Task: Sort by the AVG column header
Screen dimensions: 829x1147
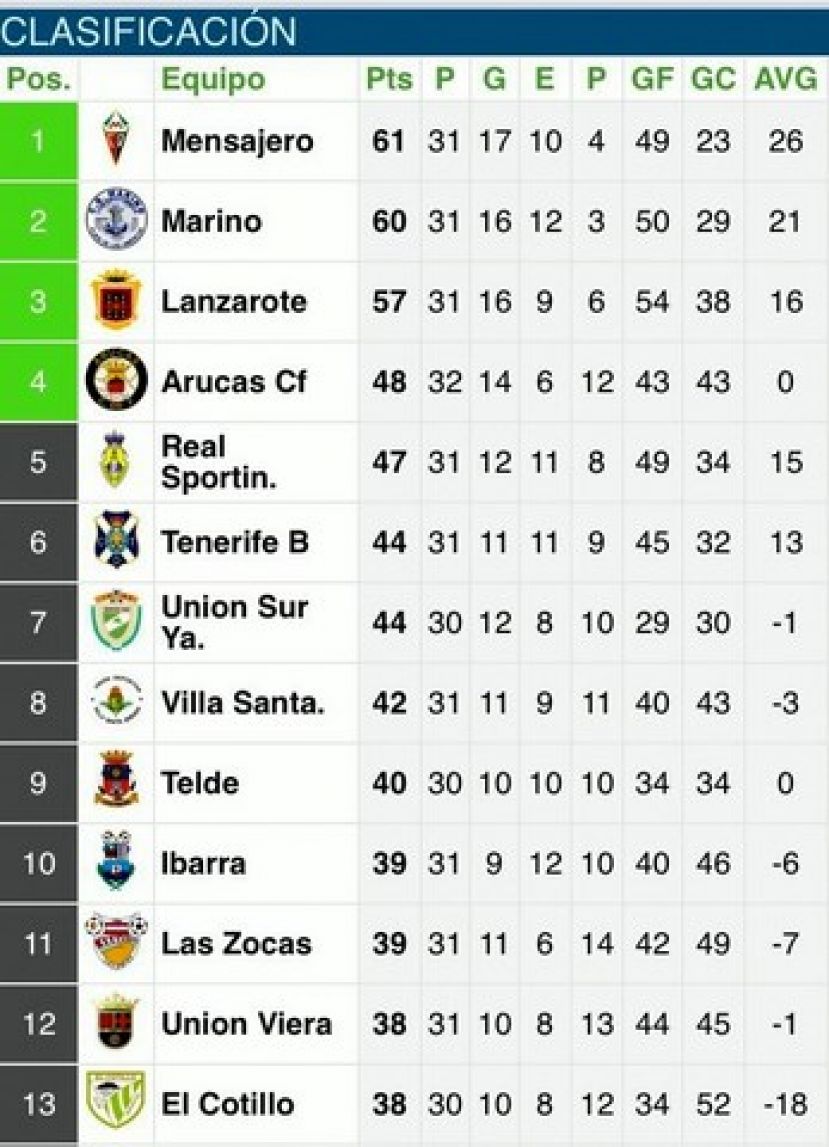Action: pos(785,78)
